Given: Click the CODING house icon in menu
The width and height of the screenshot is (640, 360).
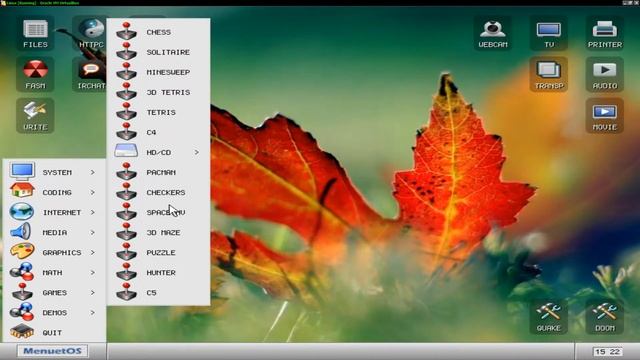Looking at the screenshot, I should [22, 191].
